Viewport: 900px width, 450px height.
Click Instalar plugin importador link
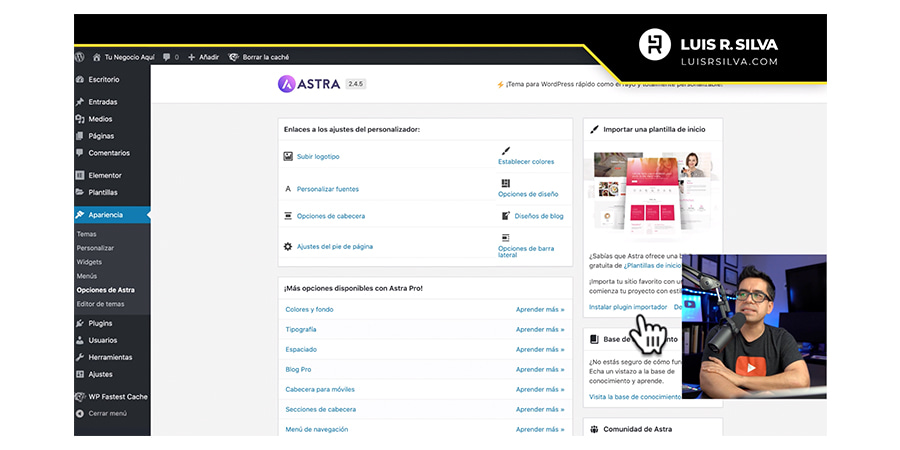(628, 307)
